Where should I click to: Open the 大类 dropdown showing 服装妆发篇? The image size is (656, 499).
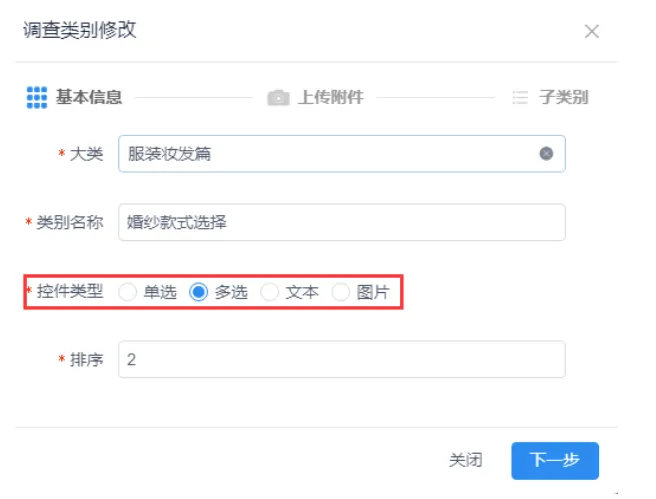tap(330, 154)
